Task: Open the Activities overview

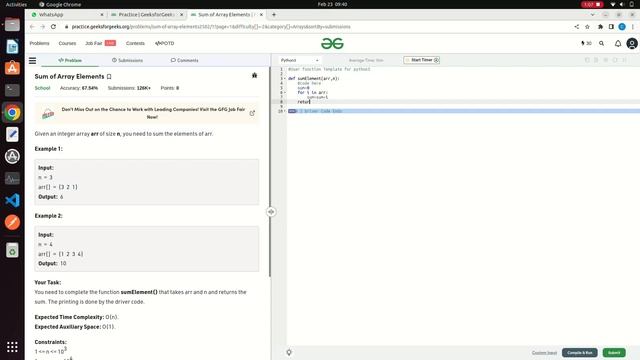Action: pos(16,4)
